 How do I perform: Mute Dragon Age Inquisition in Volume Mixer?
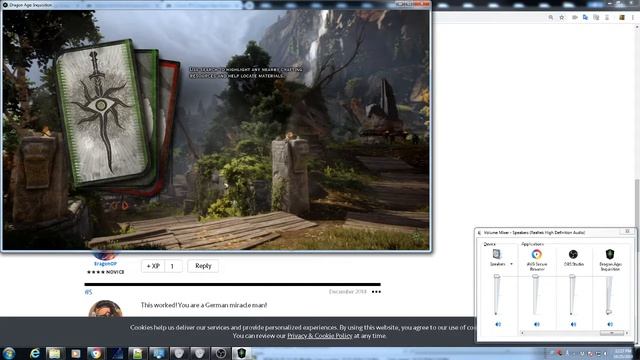610,324
